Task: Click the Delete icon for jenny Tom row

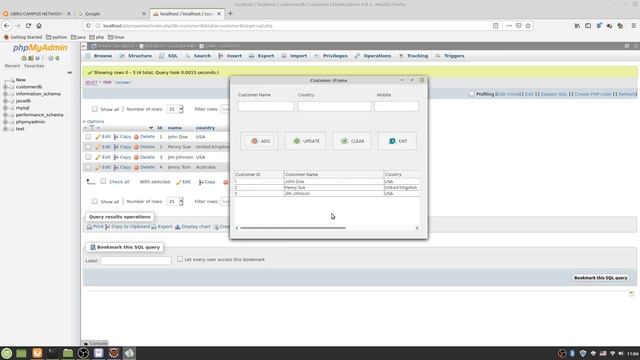Action: 136,167
